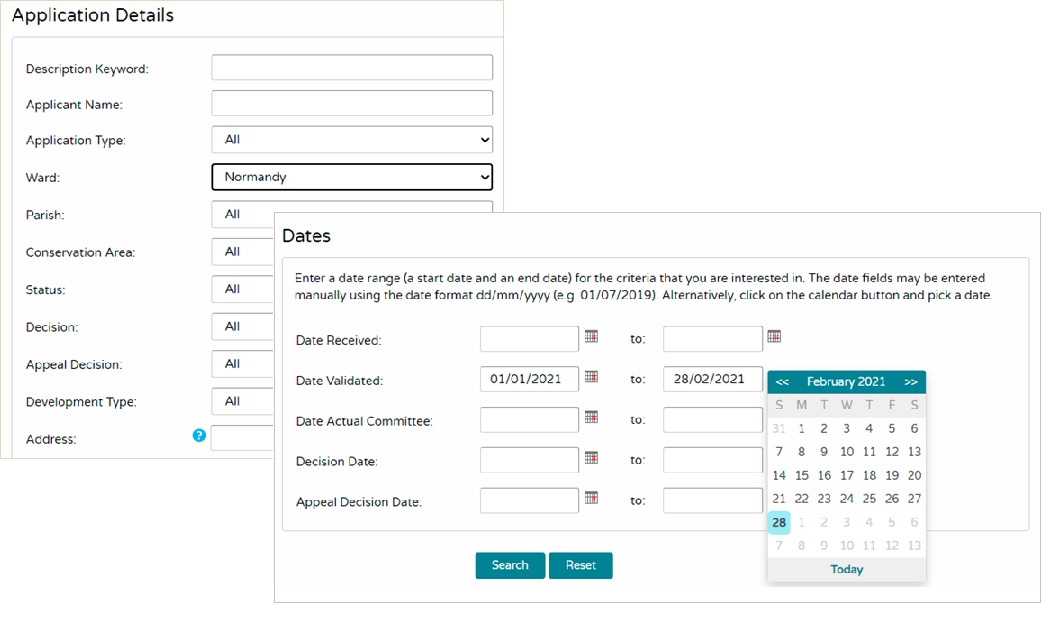Go to next month in calendar
Viewport: 1055px width, 617px height.
point(910,382)
